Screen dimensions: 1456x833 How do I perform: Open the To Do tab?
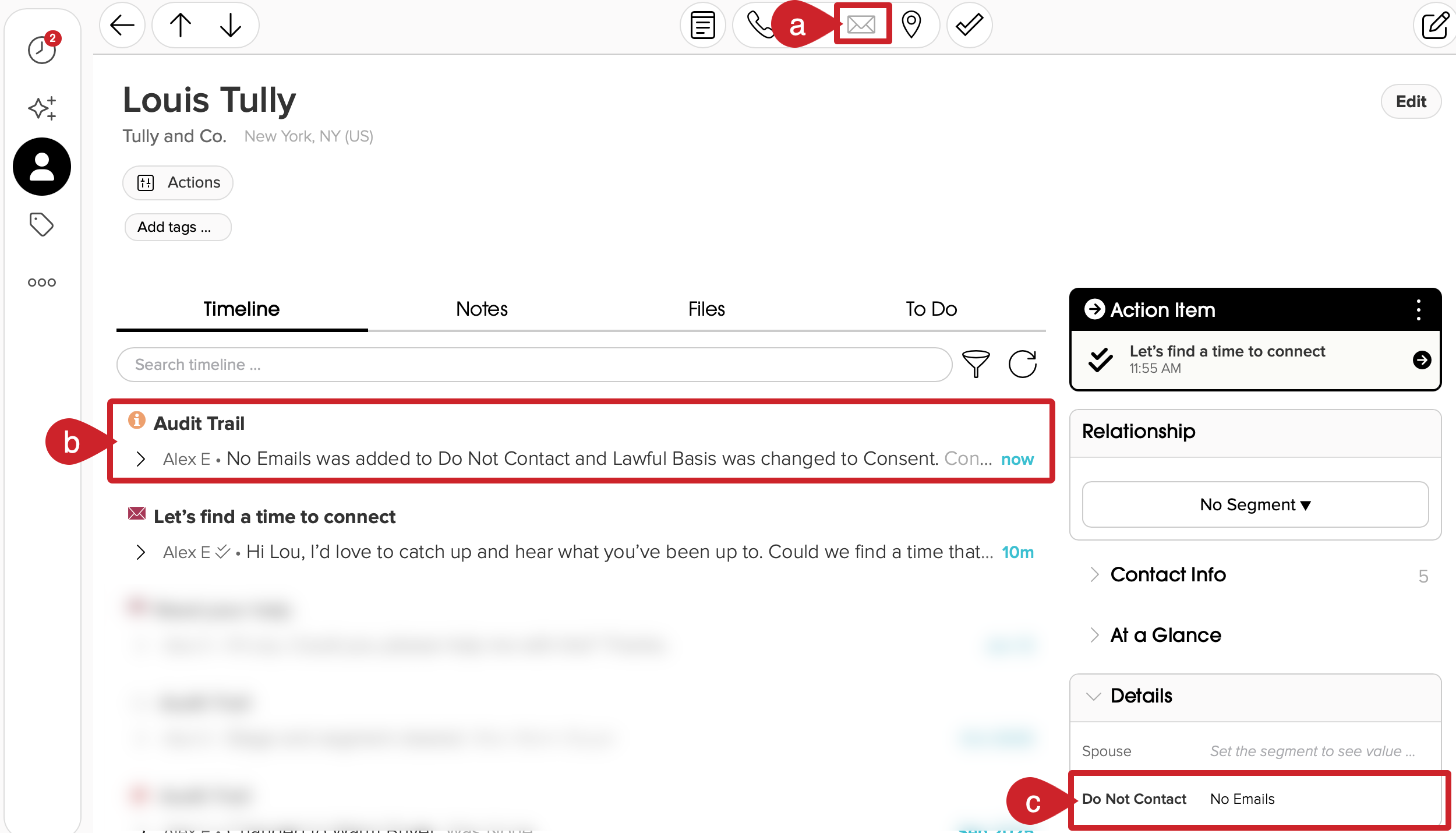click(931, 309)
